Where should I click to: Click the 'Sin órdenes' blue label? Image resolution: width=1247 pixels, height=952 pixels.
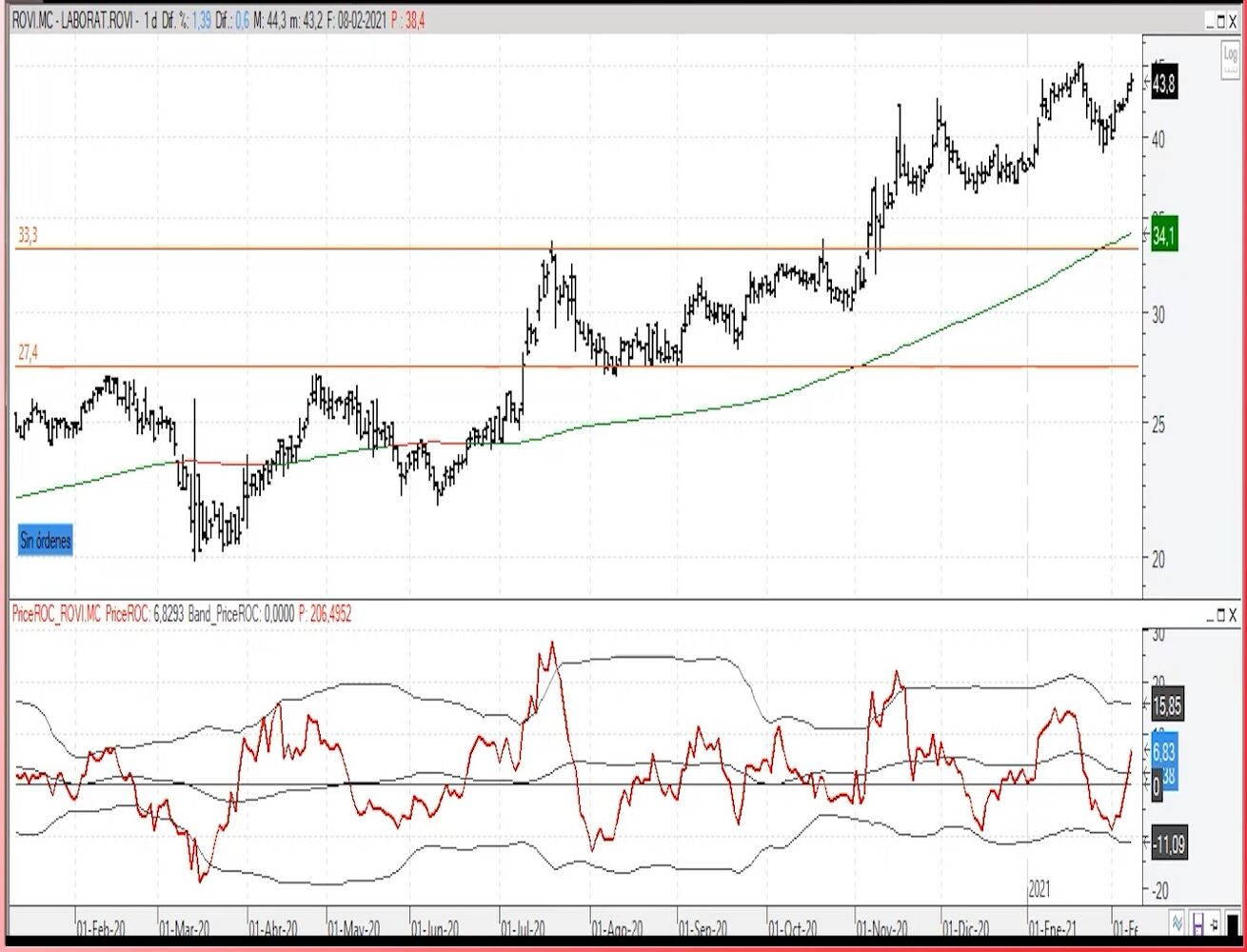pos(46,541)
